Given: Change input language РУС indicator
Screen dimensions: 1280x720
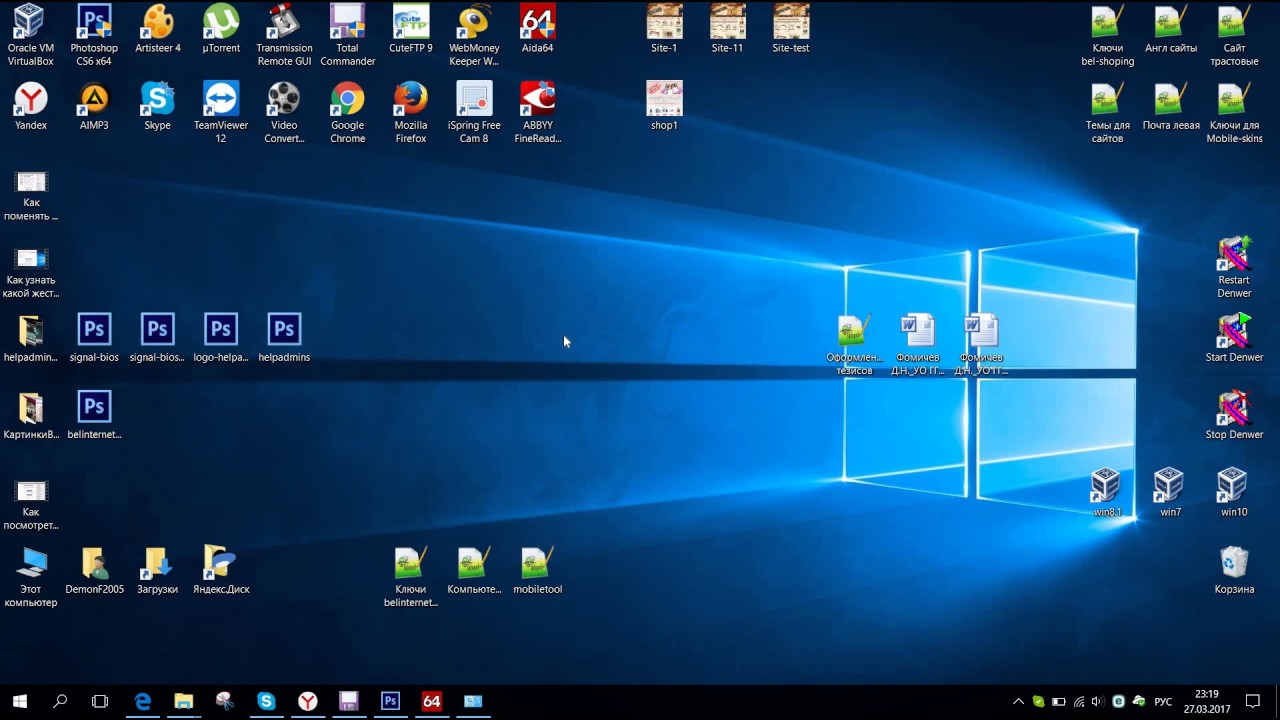Looking at the screenshot, I should 1163,702.
